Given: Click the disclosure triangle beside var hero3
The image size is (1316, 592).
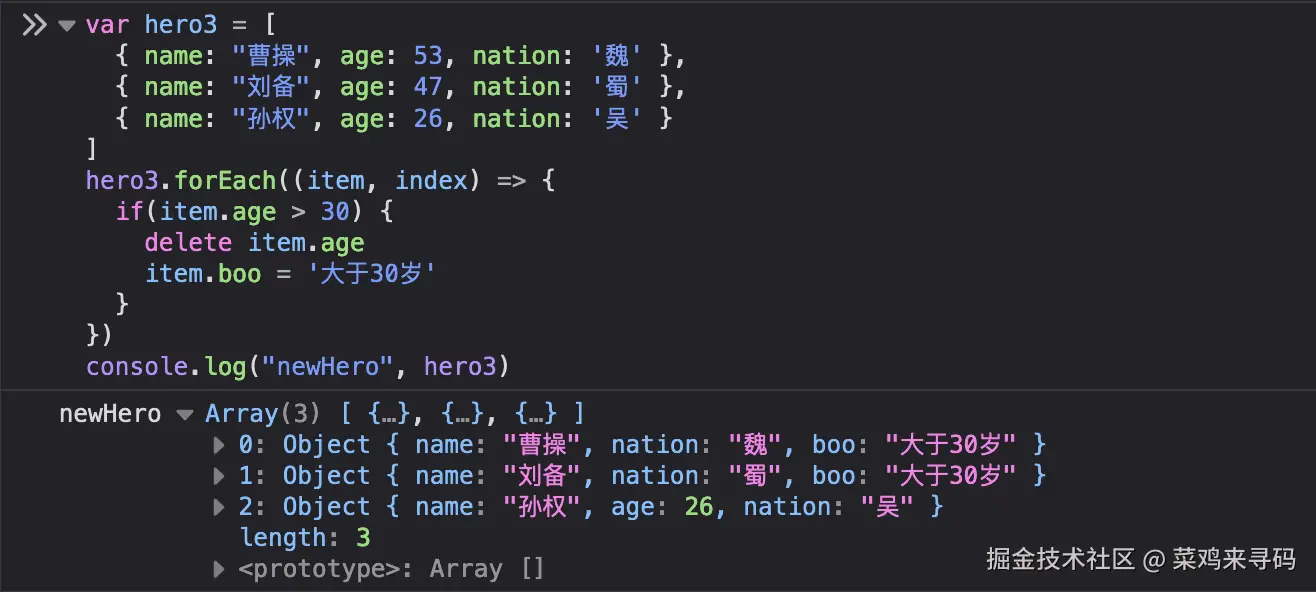Looking at the screenshot, I should (66, 24).
